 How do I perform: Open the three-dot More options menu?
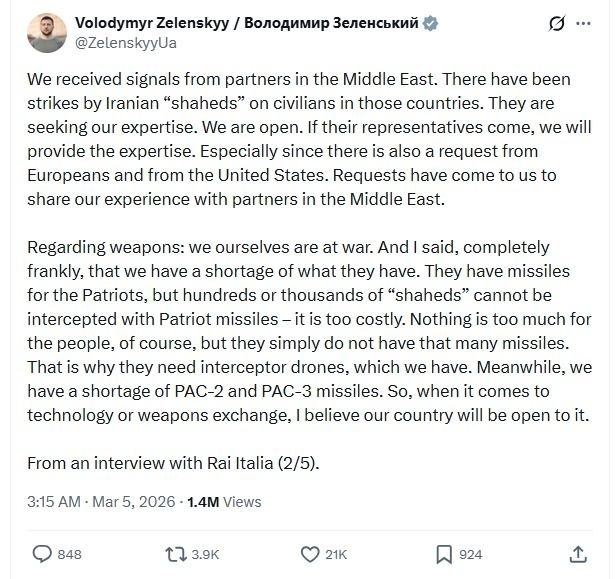[585, 24]
